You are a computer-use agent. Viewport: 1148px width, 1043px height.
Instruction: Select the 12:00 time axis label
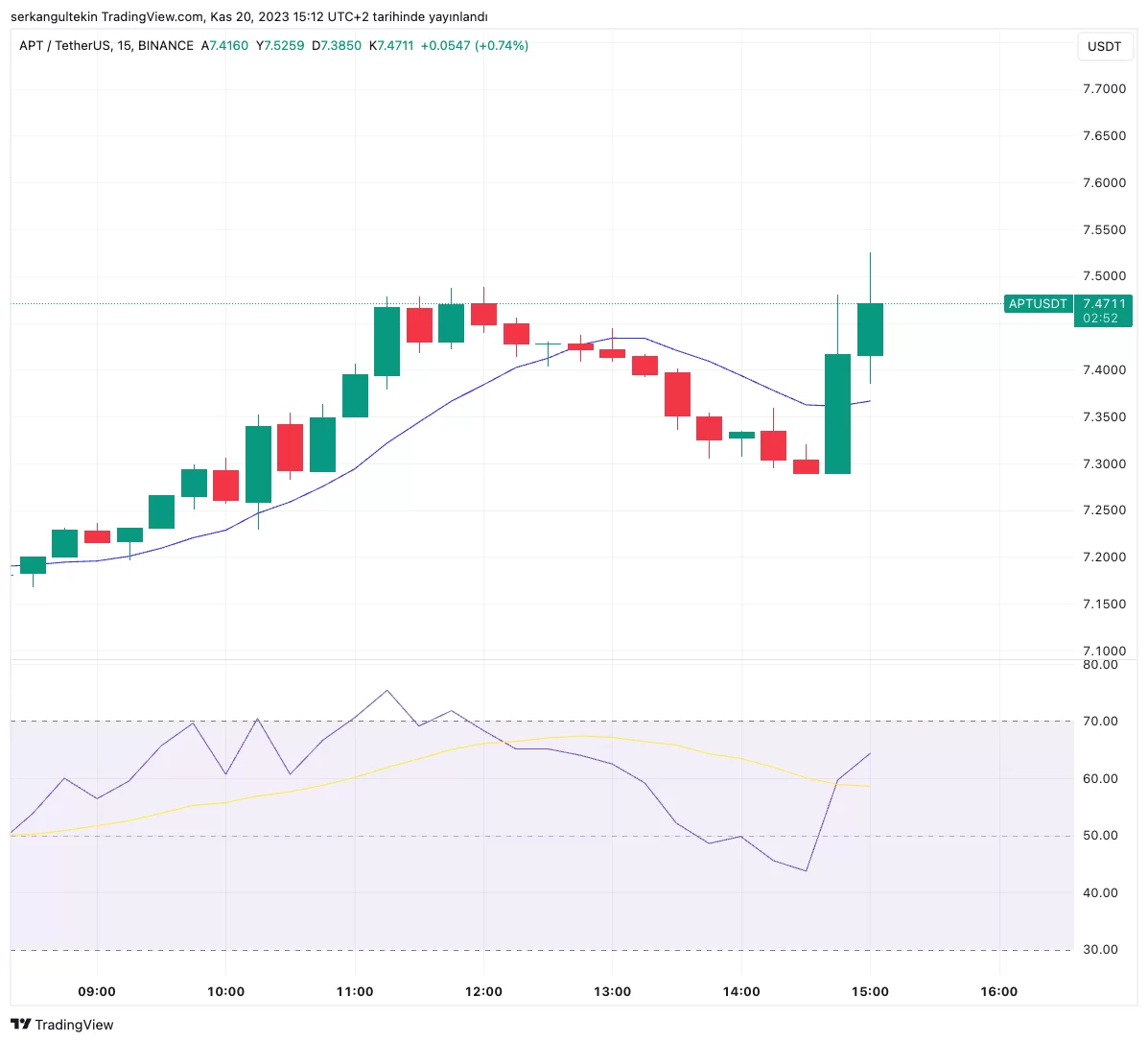483,991
